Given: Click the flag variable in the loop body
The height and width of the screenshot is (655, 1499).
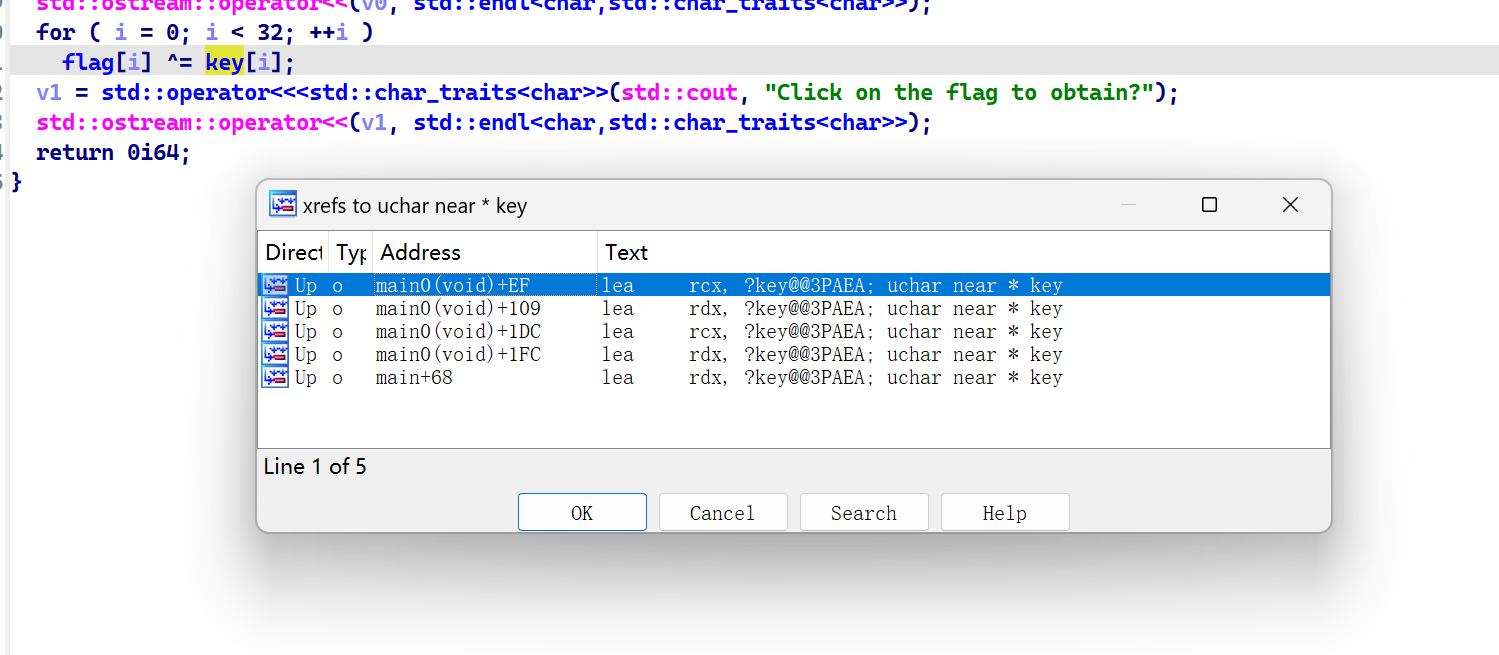Looking at the screenshot, I should pos(88,63).
